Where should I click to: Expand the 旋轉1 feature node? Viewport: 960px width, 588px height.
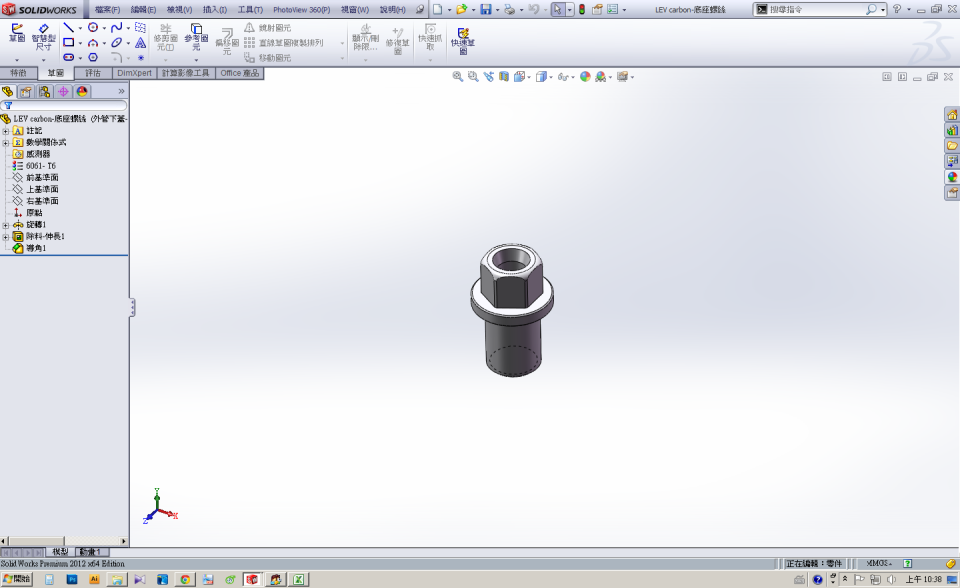6,225
